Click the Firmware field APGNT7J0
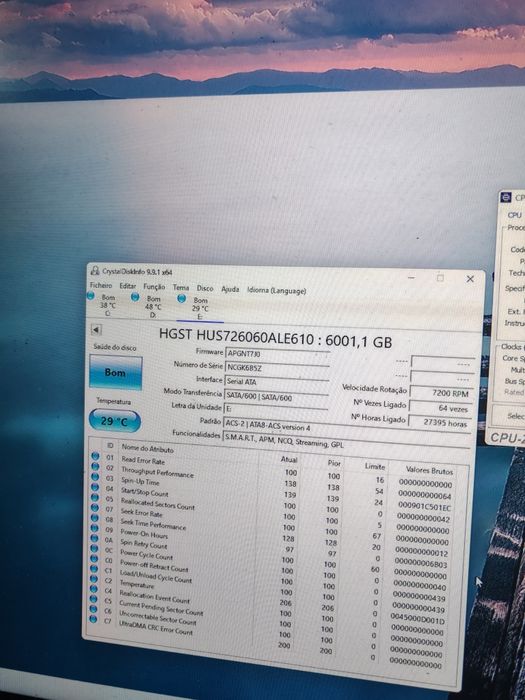This screenshot has width=525, height=700. click(277, 354)
